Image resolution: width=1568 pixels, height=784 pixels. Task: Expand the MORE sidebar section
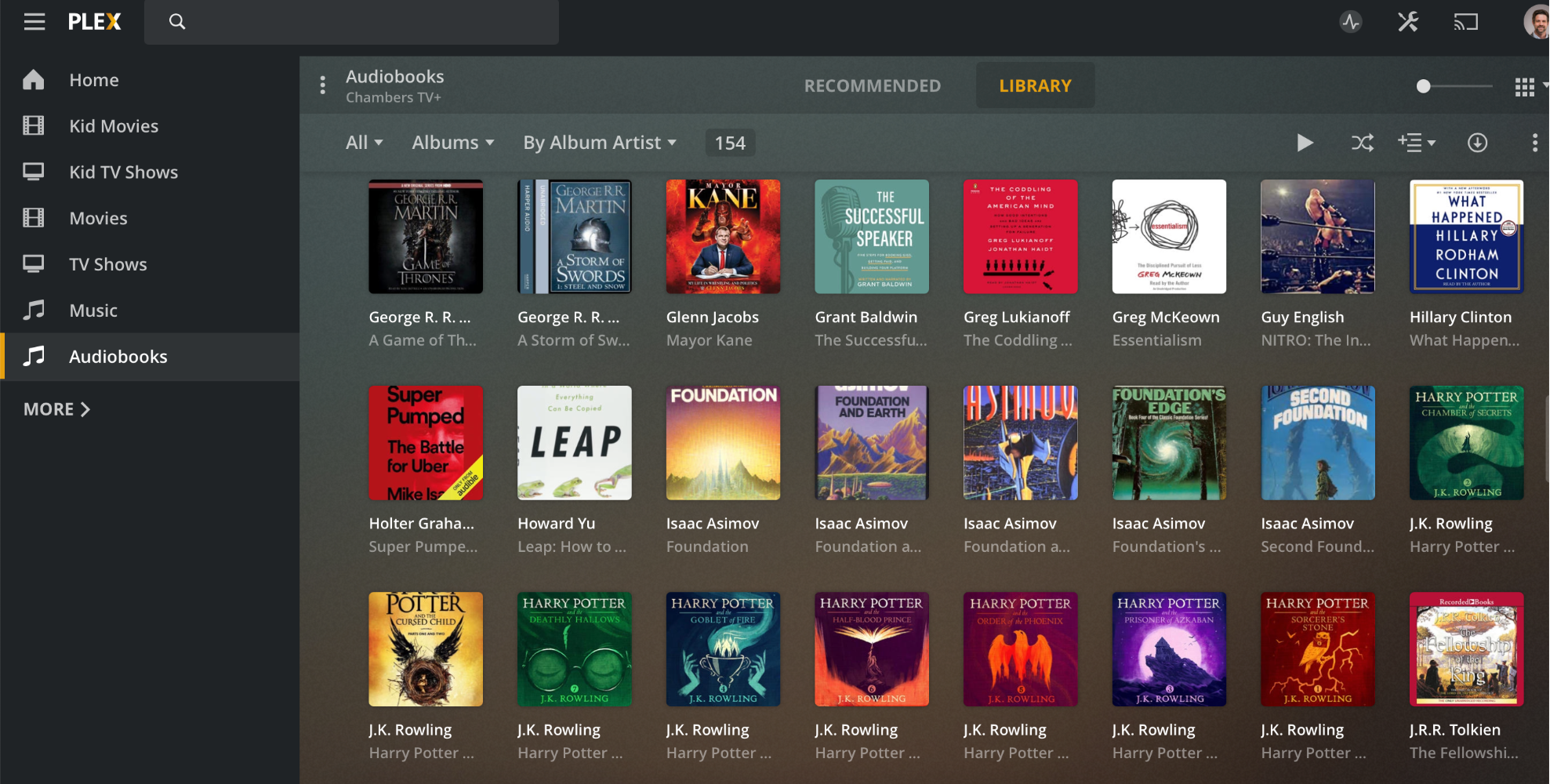coord(55,408)
